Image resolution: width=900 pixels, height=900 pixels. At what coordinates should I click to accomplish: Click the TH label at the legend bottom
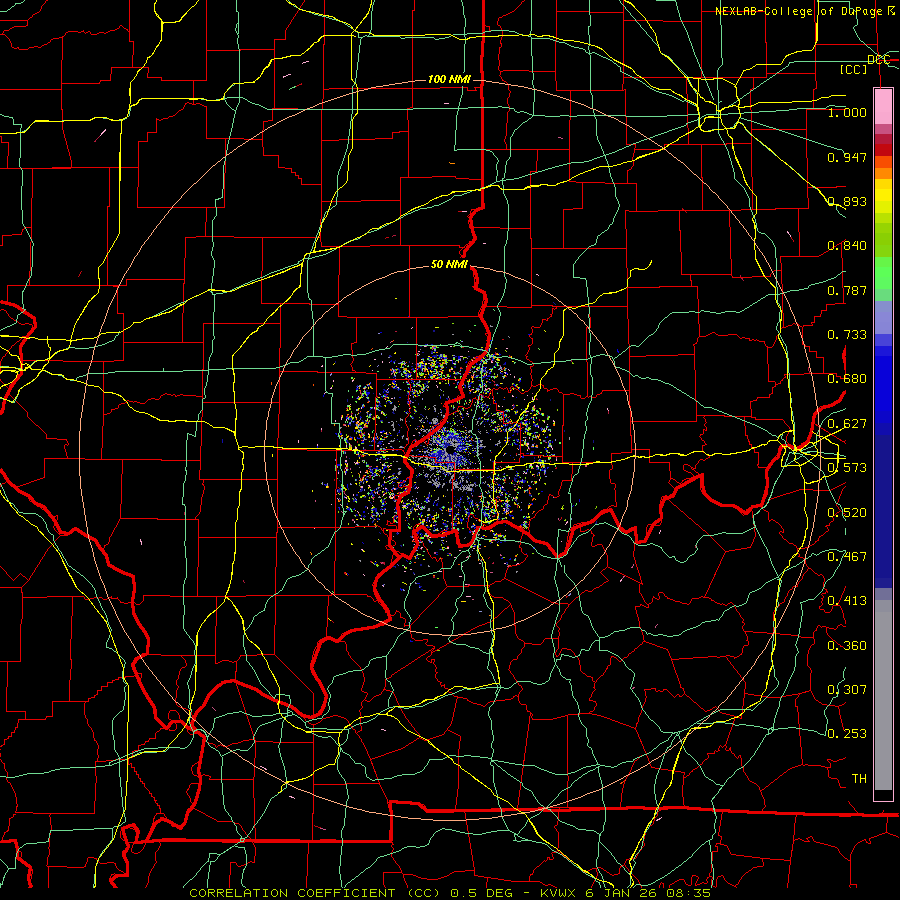tap(859, 779)
